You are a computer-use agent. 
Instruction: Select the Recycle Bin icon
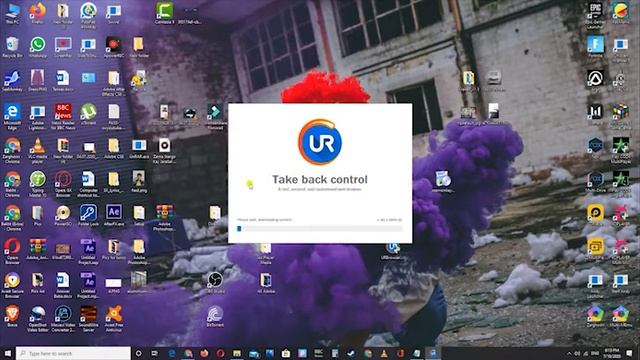pos(12,47)
